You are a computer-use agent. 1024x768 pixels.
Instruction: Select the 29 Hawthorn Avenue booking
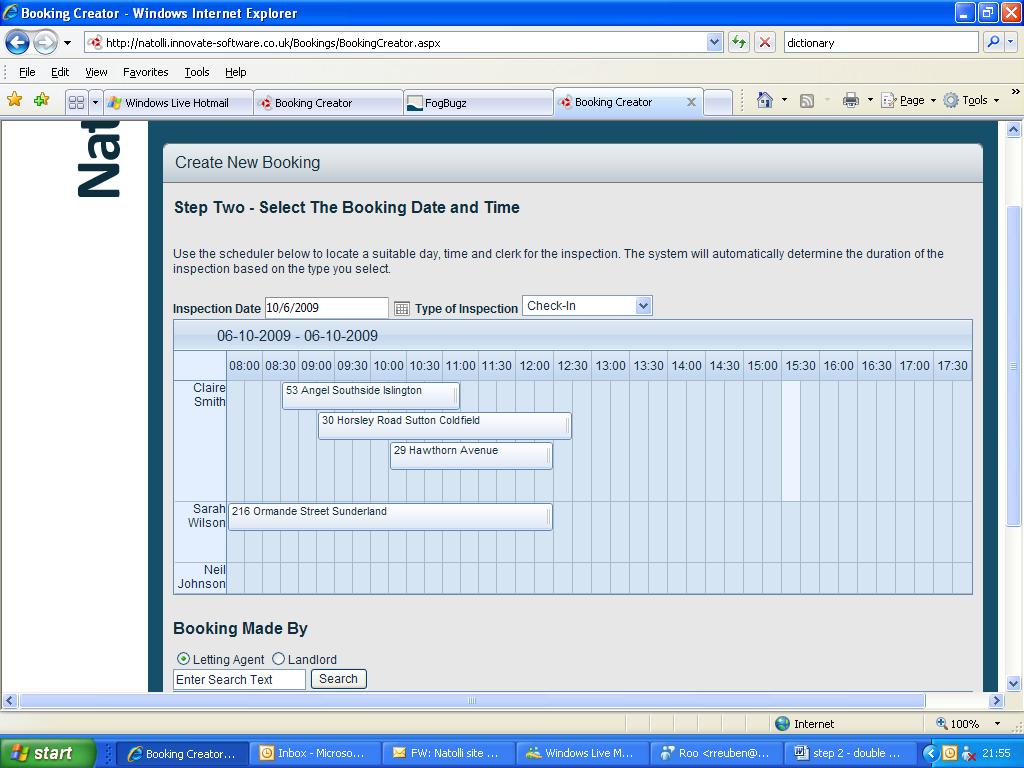coord(471,456)
